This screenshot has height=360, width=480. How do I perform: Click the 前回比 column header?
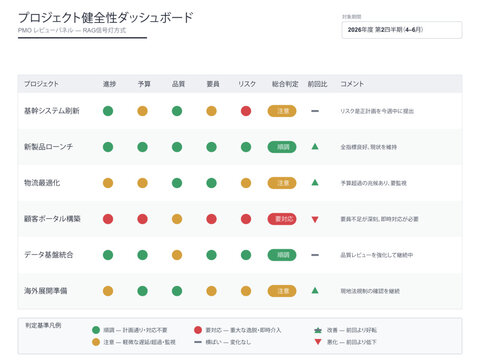point(317,84)
